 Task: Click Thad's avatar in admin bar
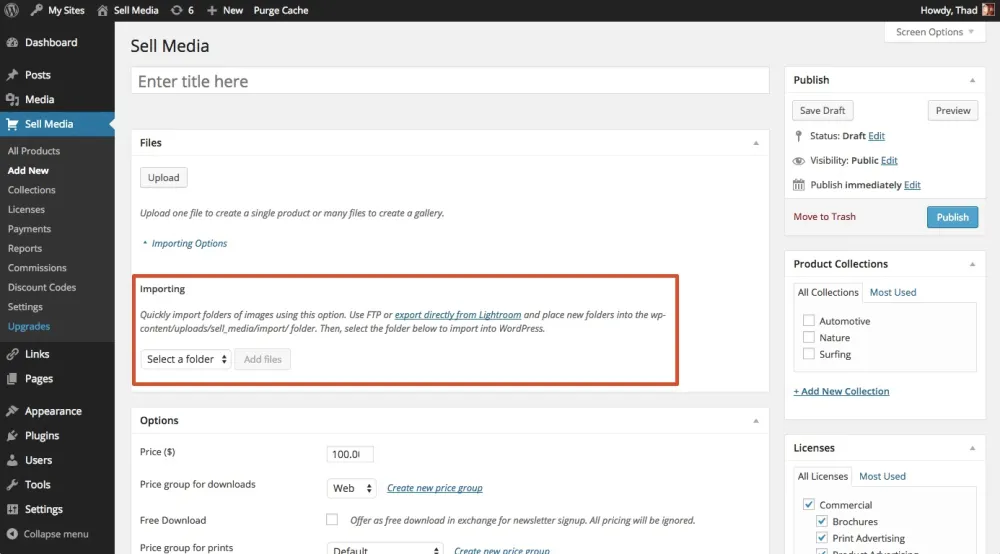click(988, 10)
